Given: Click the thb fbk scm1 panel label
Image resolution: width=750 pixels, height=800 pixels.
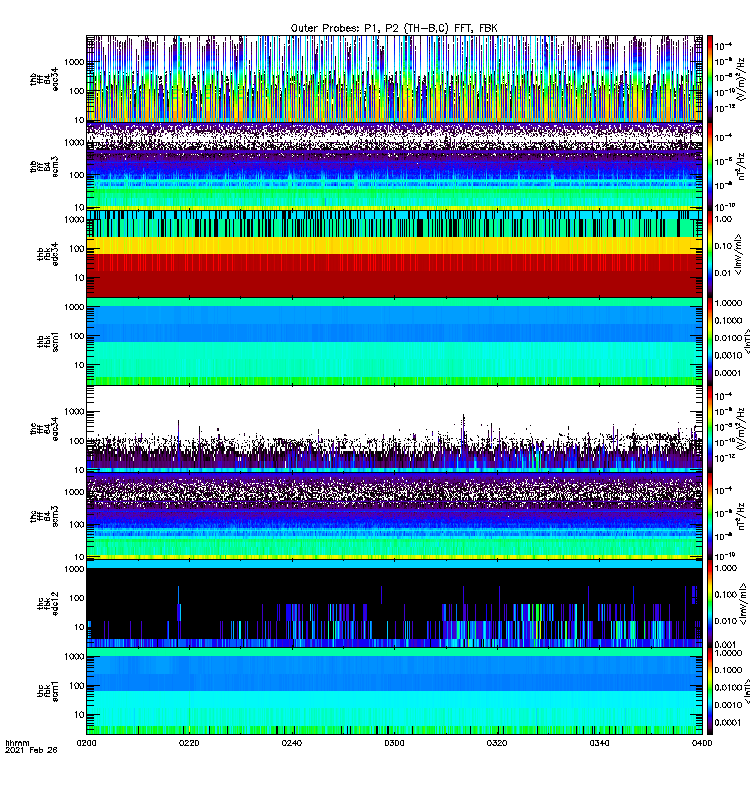Looking at the screenshot, I should 48,342.
